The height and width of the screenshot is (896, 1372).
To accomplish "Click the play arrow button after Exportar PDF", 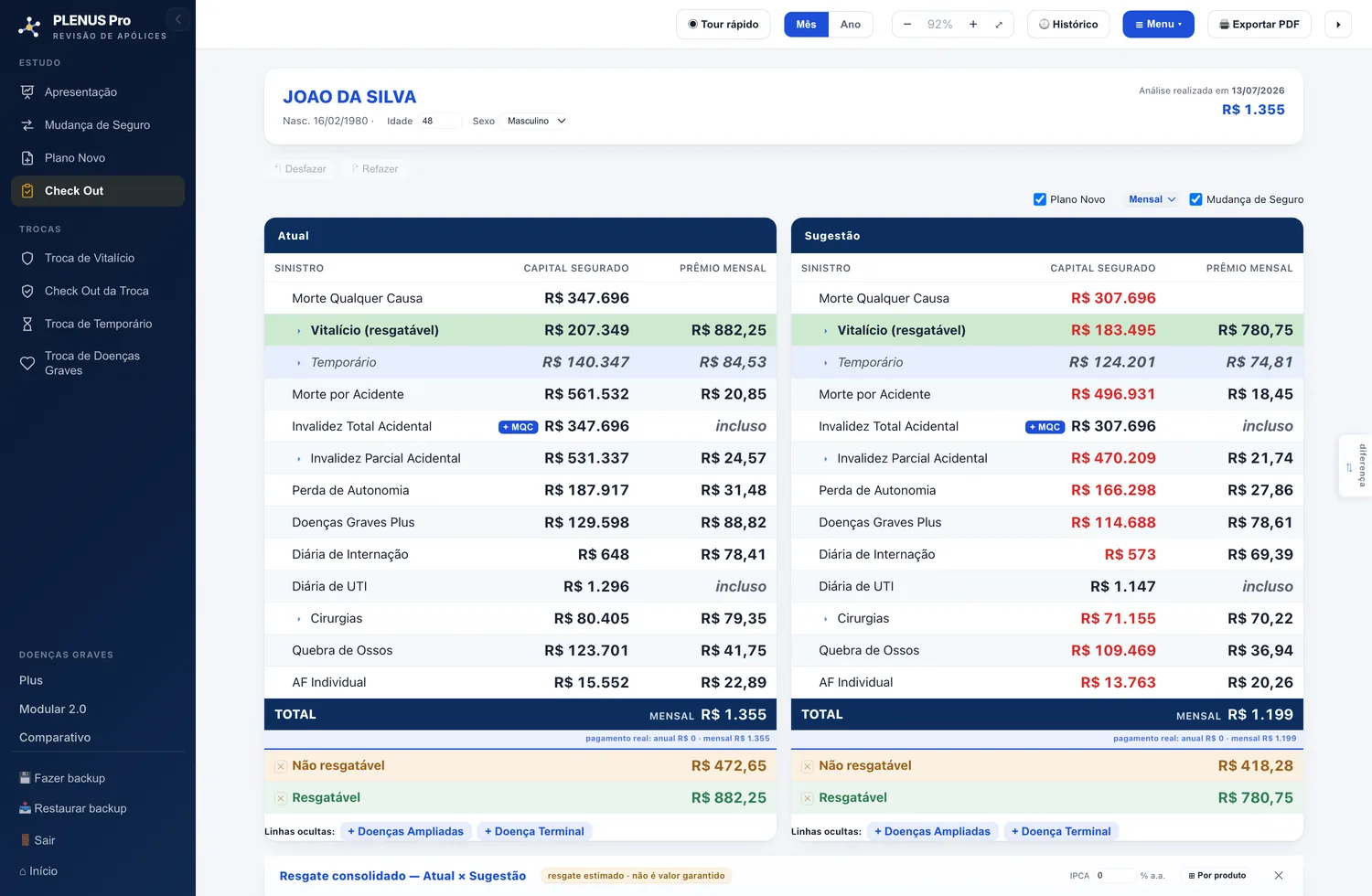I will (1338, 25).
